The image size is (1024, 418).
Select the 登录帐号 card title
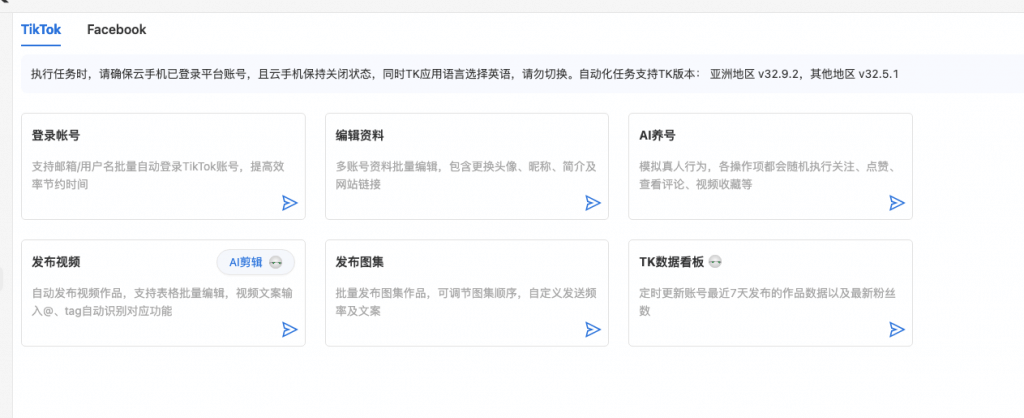tap(56, 135)
